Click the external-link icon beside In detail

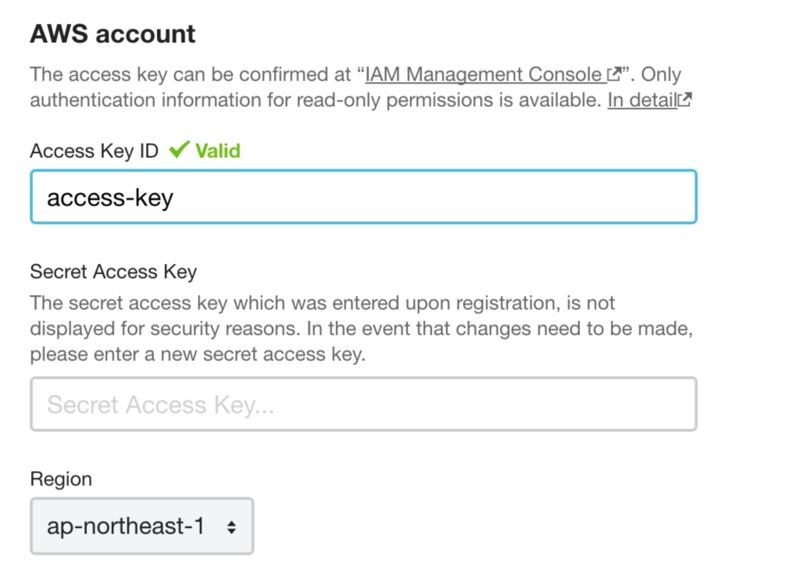[684, 99]
